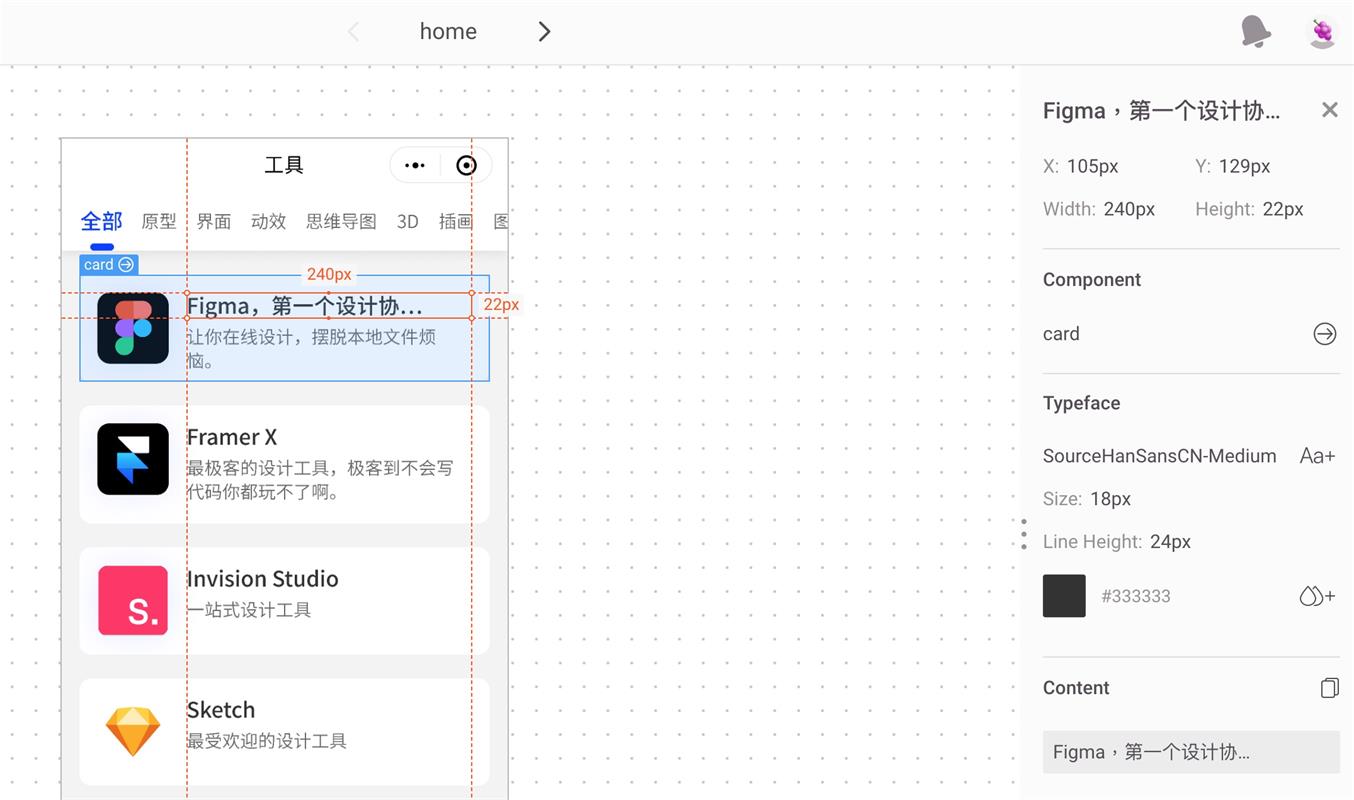Select the card label tag on canvas
The width and height of the screenshot is (1354, 800).
tap(109, 265)
